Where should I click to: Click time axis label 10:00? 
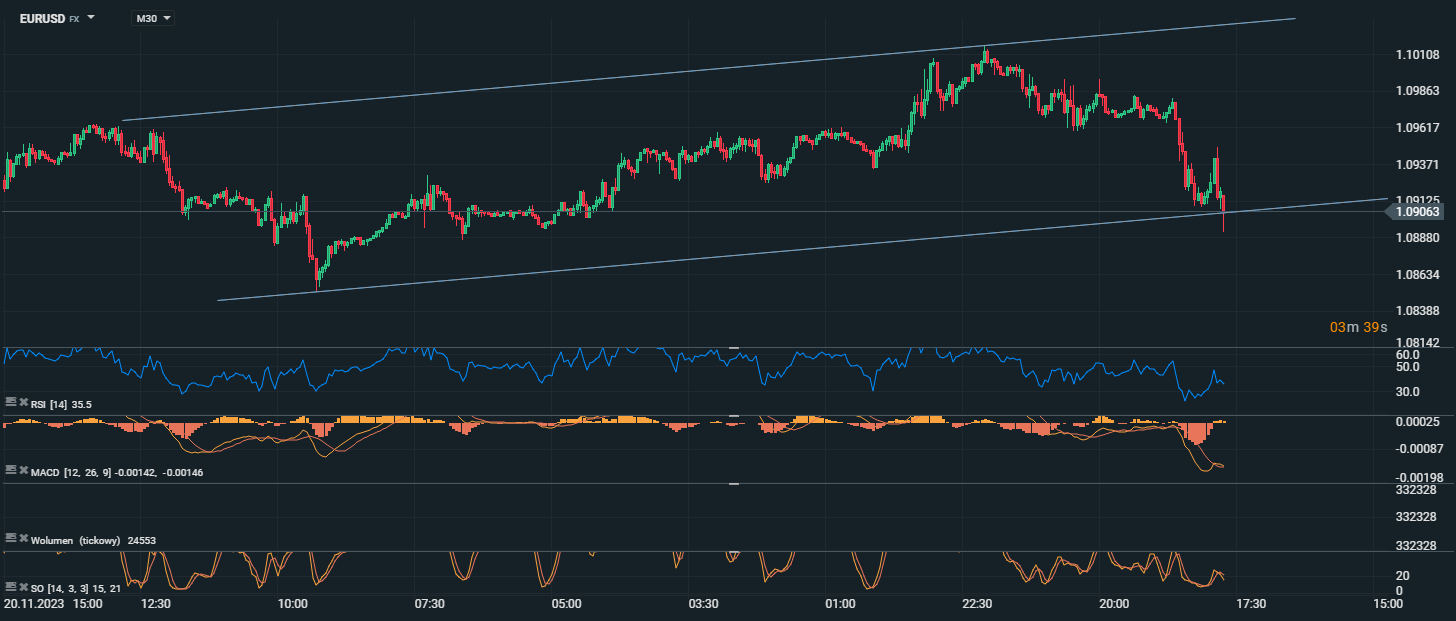[292, 604]
